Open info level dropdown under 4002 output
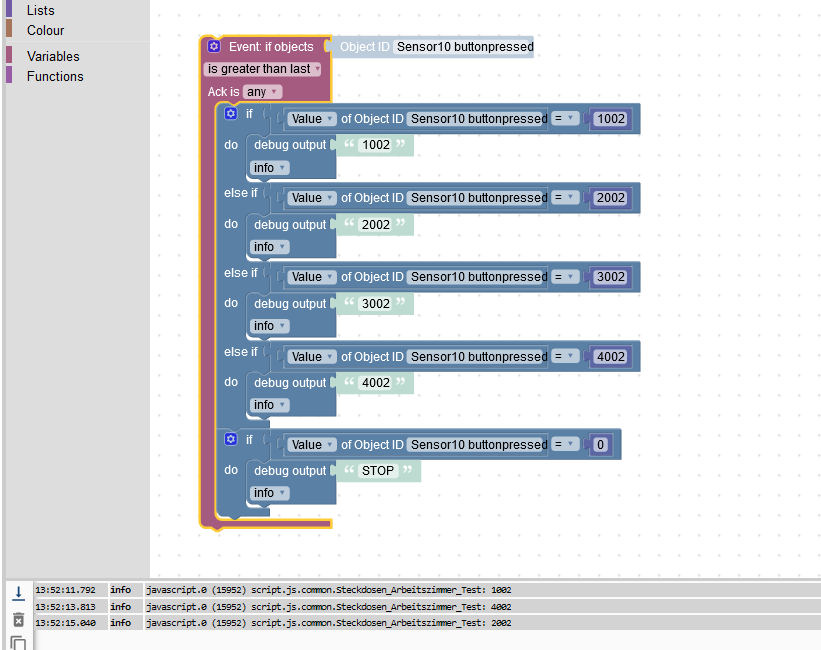This screenshot has height=650, width=821. (x=269, y=405)
